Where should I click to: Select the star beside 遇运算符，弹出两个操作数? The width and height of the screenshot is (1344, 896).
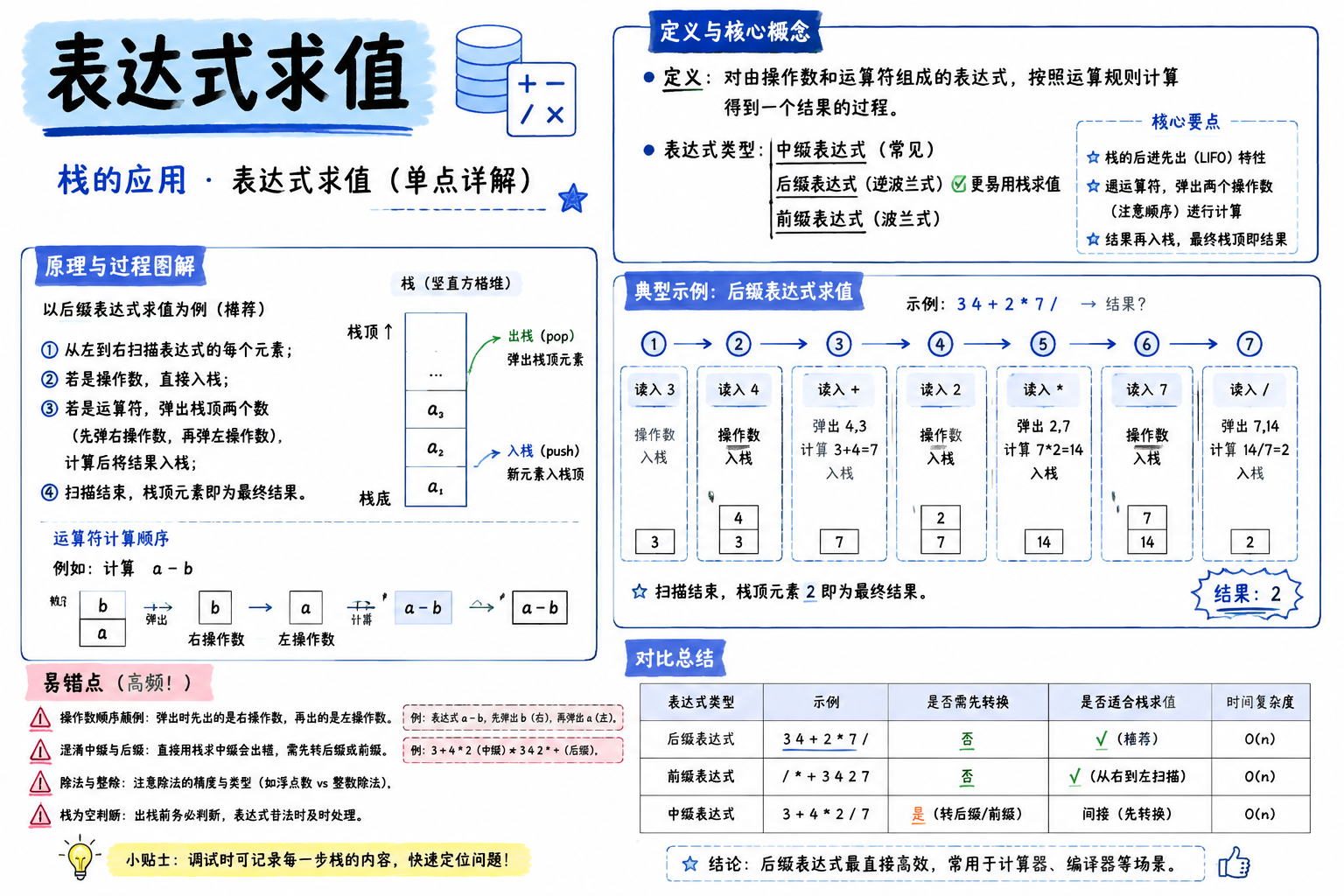1093,185
